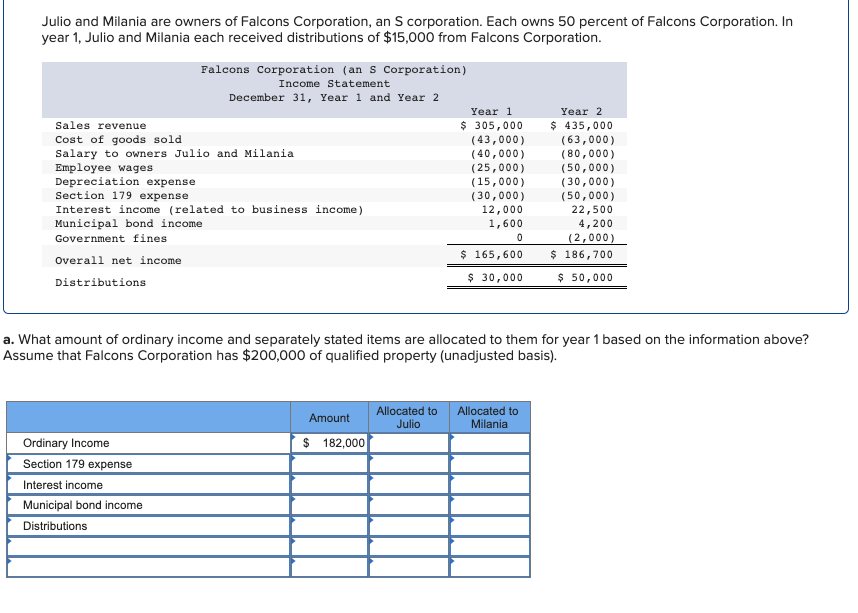Select the Section 179 expense label cell
The width and height of the screenshot is (858, 613).
[x=148, y=464]
